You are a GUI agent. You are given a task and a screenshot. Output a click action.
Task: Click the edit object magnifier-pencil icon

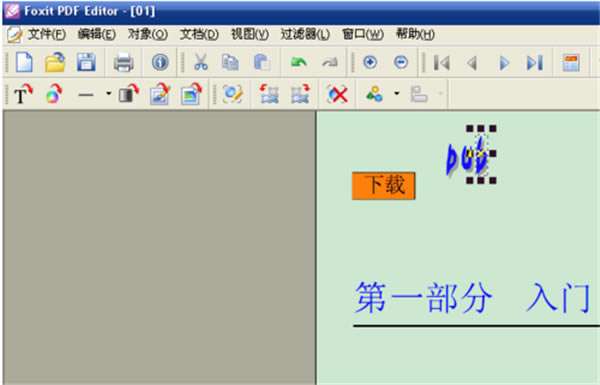point(233,94)
